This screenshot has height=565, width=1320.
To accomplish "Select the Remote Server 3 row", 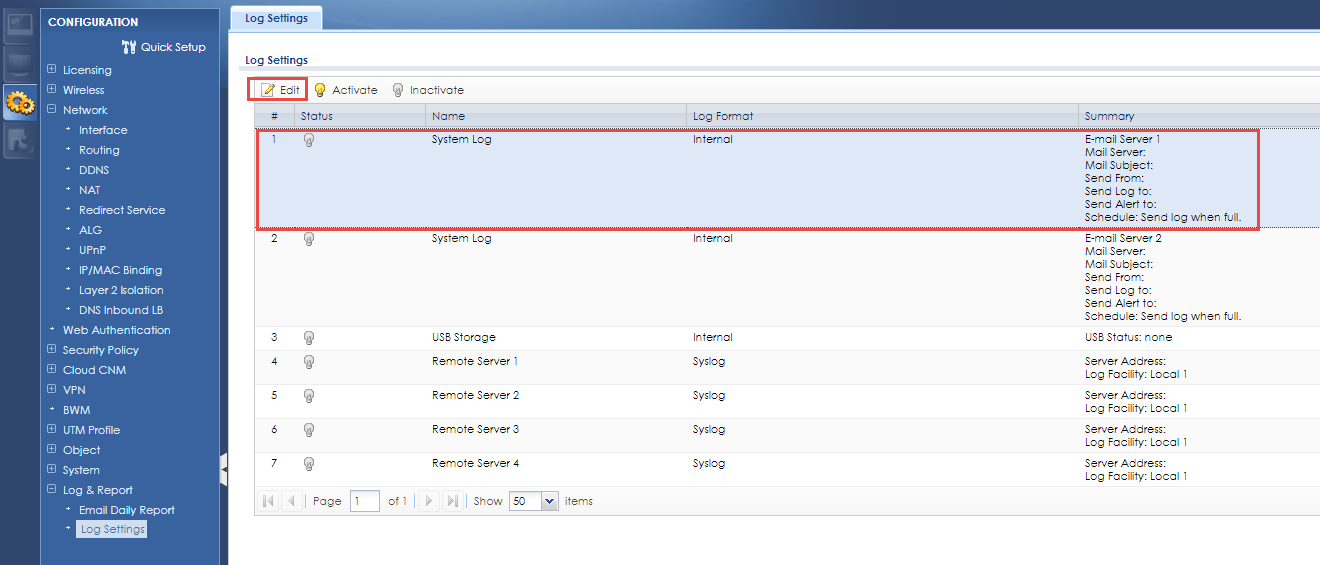I will [x=475, y=430].
